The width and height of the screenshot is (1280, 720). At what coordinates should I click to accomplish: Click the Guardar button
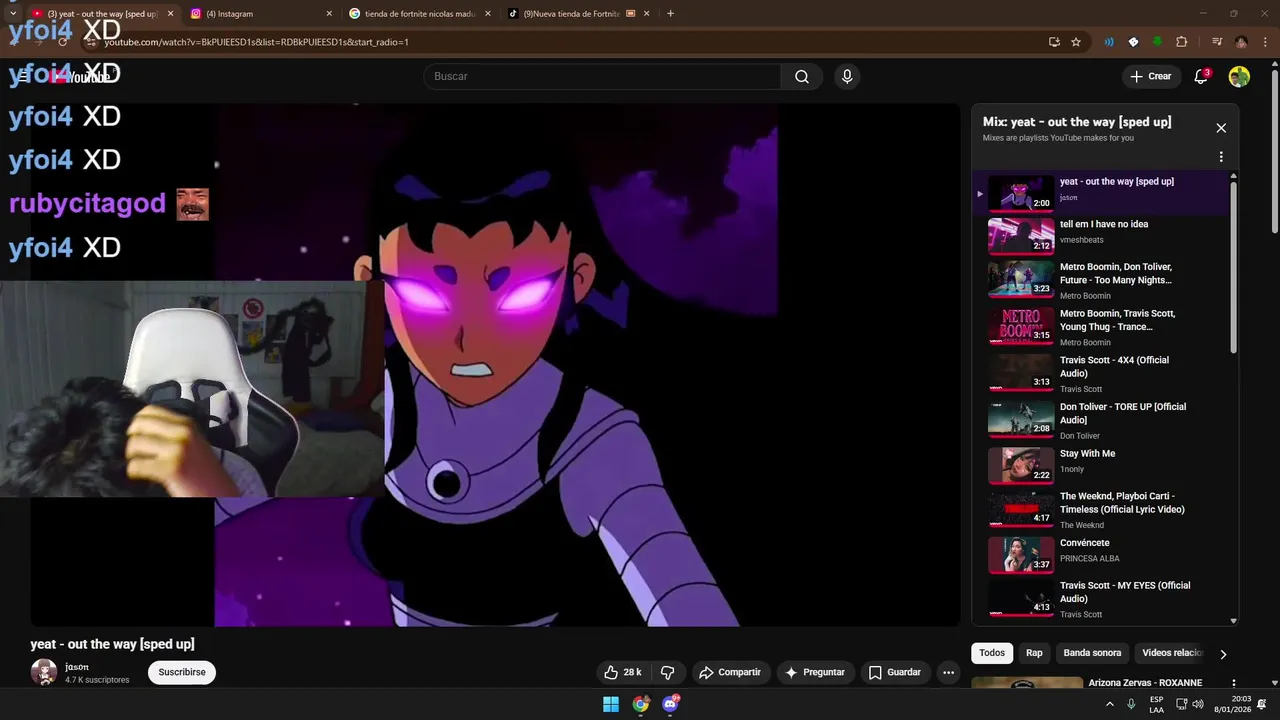tap(895, 672)
